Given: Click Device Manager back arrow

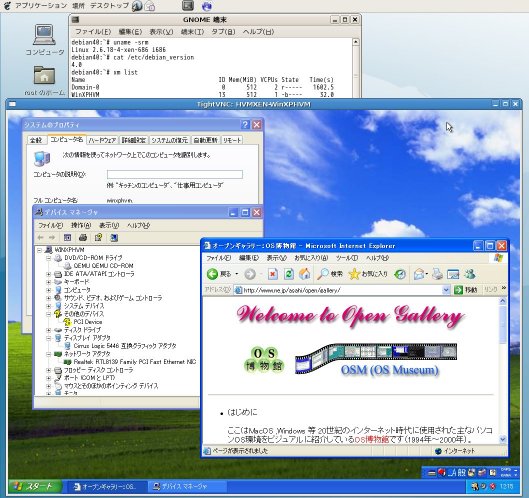Looking at the screenshot, I should (x=40, y=238).
